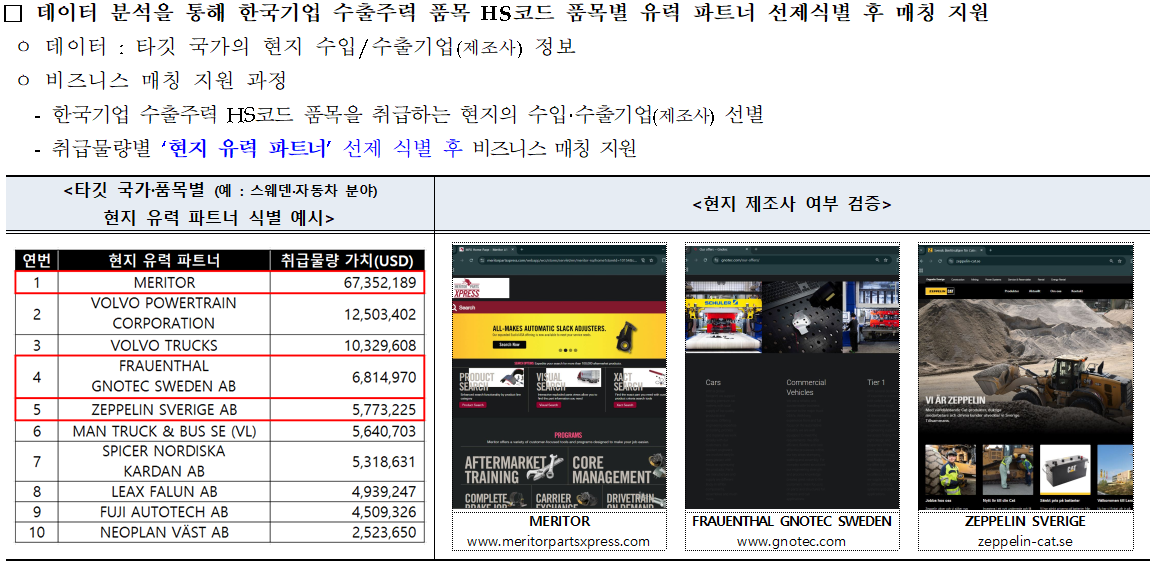Image resolution: width=1157 pixels, height=569 pixels.
Task: Click 'Cars' heading on Gnotec page
Action: (713, 382)
